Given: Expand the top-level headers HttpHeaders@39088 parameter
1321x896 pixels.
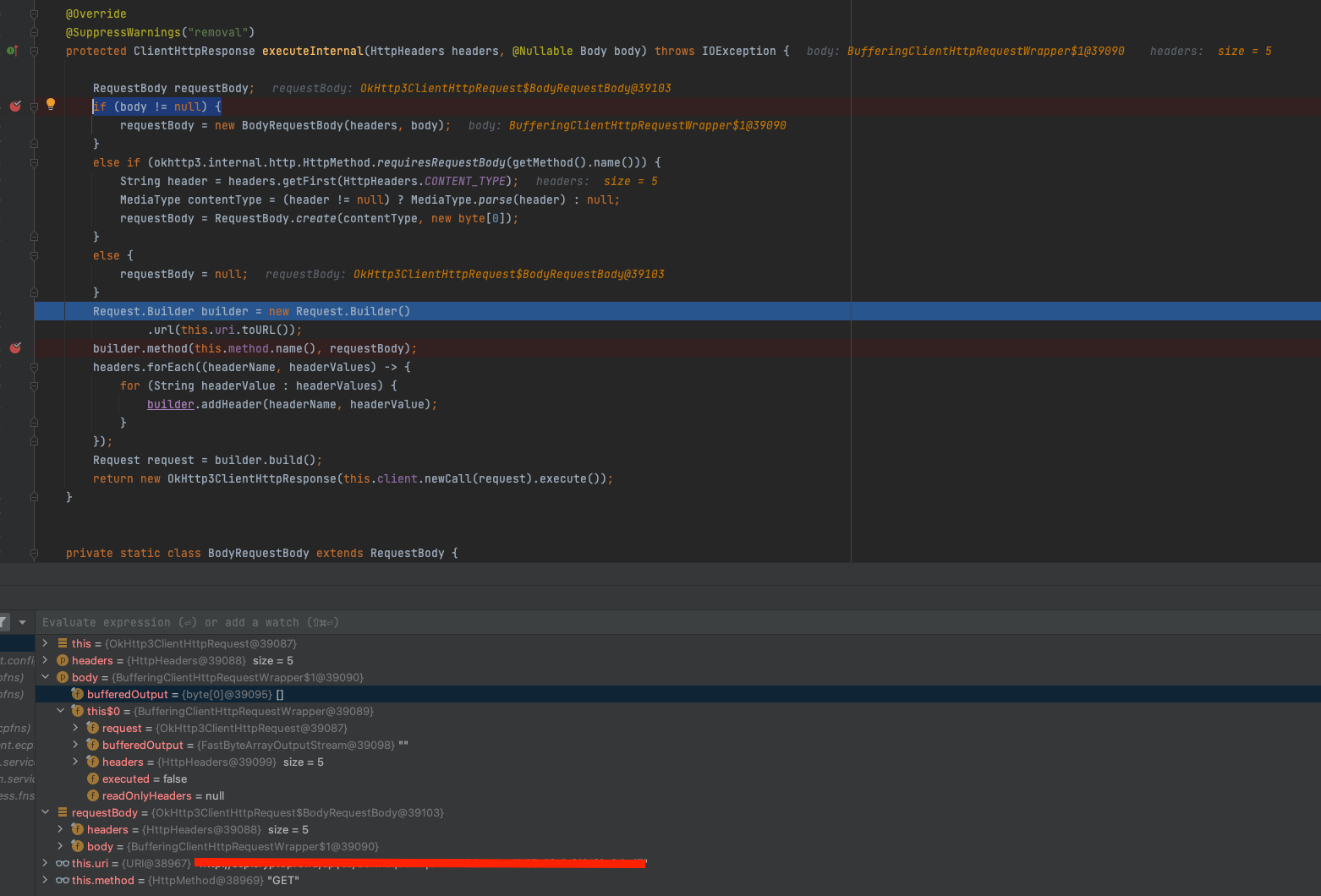Looking at the screenshot, I should tap(46, 660).
